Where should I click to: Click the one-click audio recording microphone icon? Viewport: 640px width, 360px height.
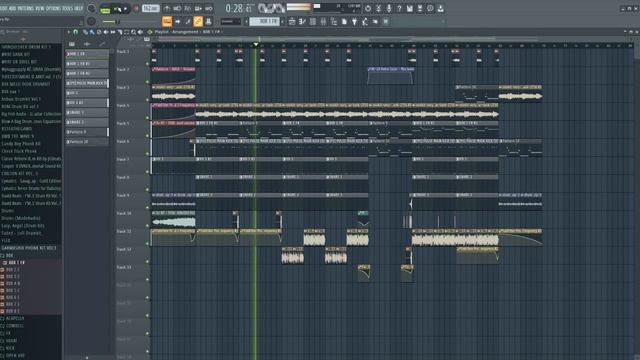point(389,9)
